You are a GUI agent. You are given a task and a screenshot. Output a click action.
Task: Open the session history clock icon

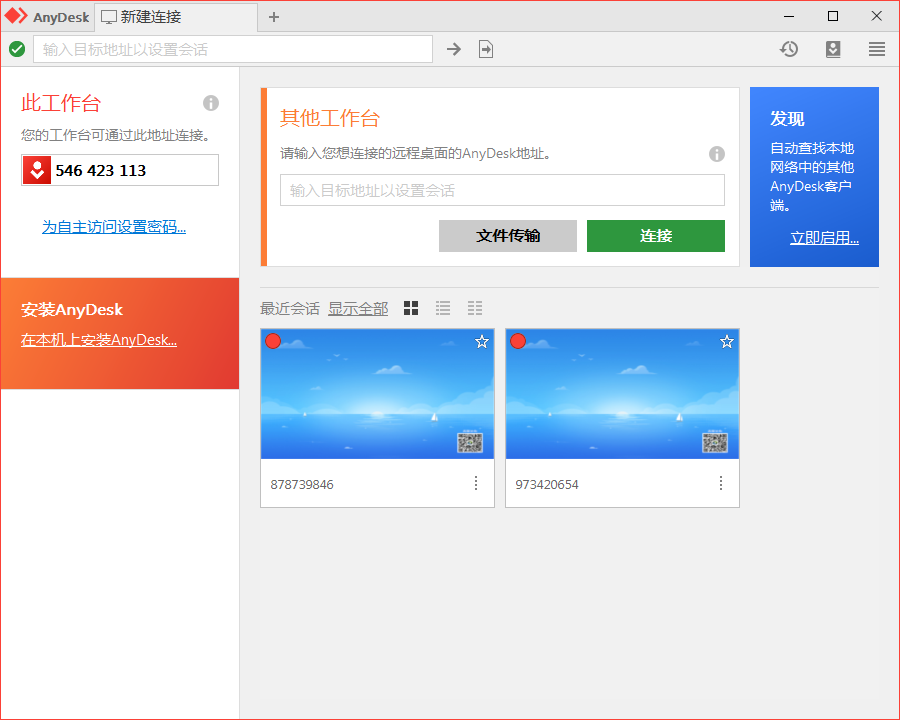click(789, 49)
